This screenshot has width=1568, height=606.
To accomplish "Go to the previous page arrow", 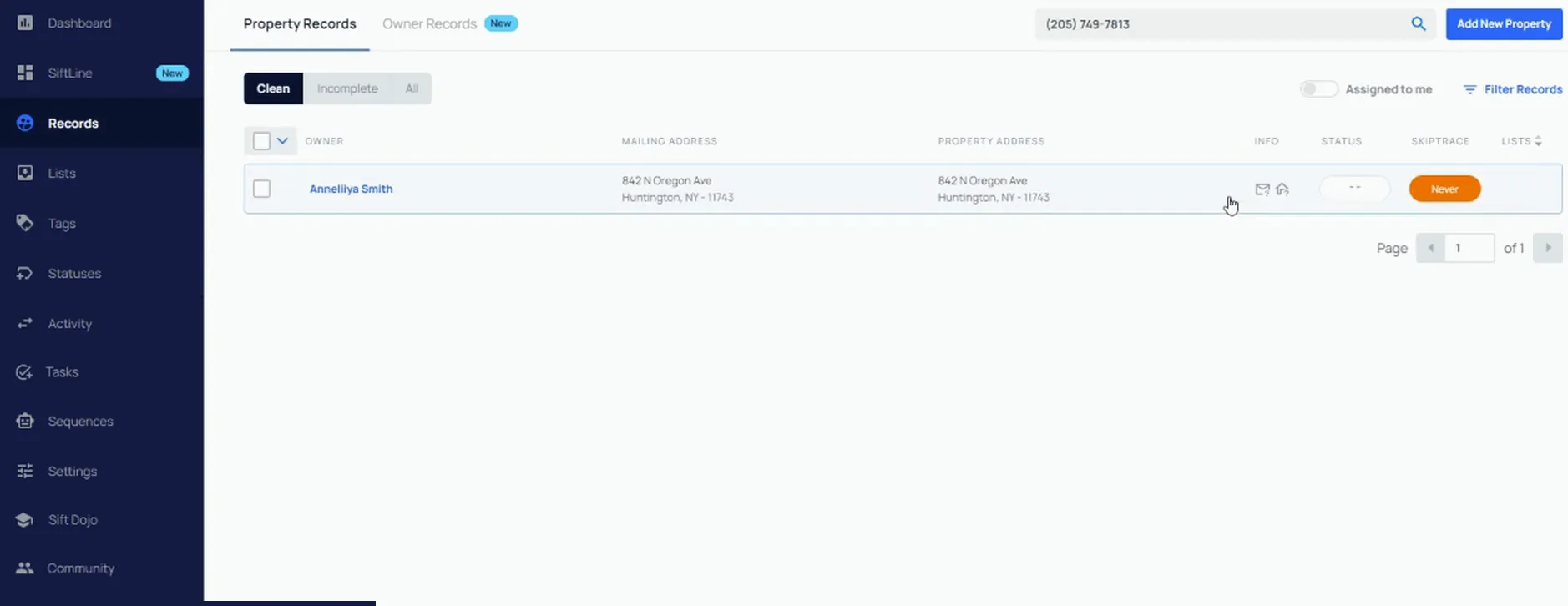I will point(1430,248).
